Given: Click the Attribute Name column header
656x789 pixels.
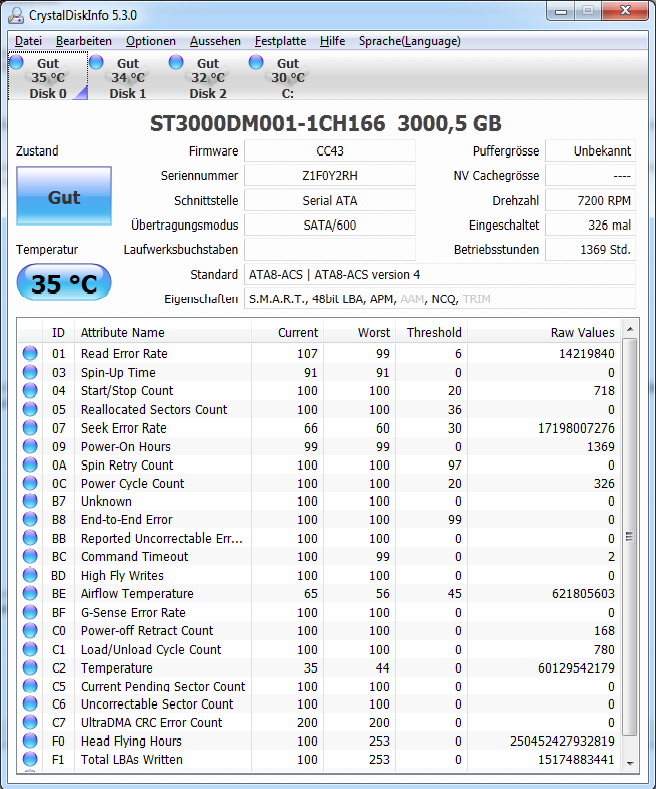Looking at the screenshot, I should pyautogui.click(x=162, y=333).
